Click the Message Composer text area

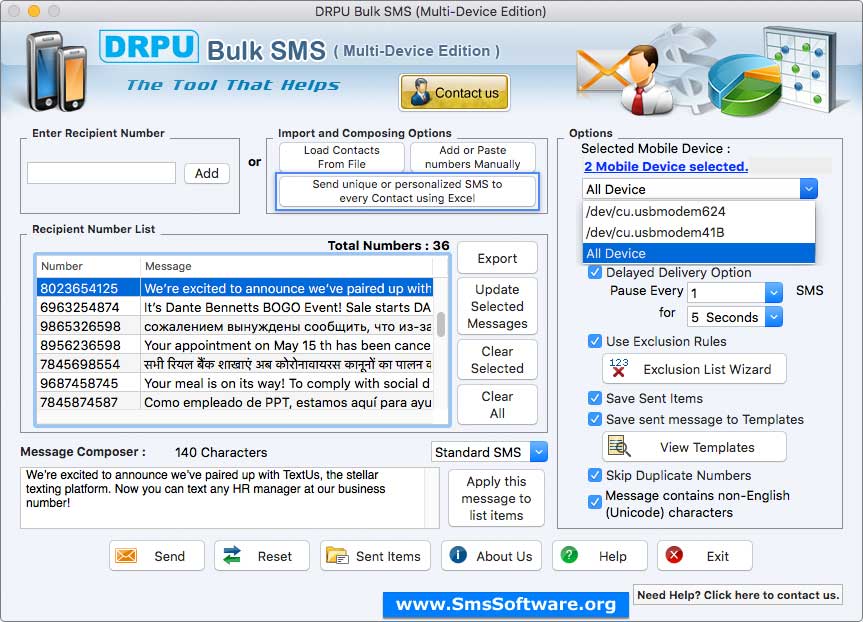pyautogui.click(x=230, y=498)
